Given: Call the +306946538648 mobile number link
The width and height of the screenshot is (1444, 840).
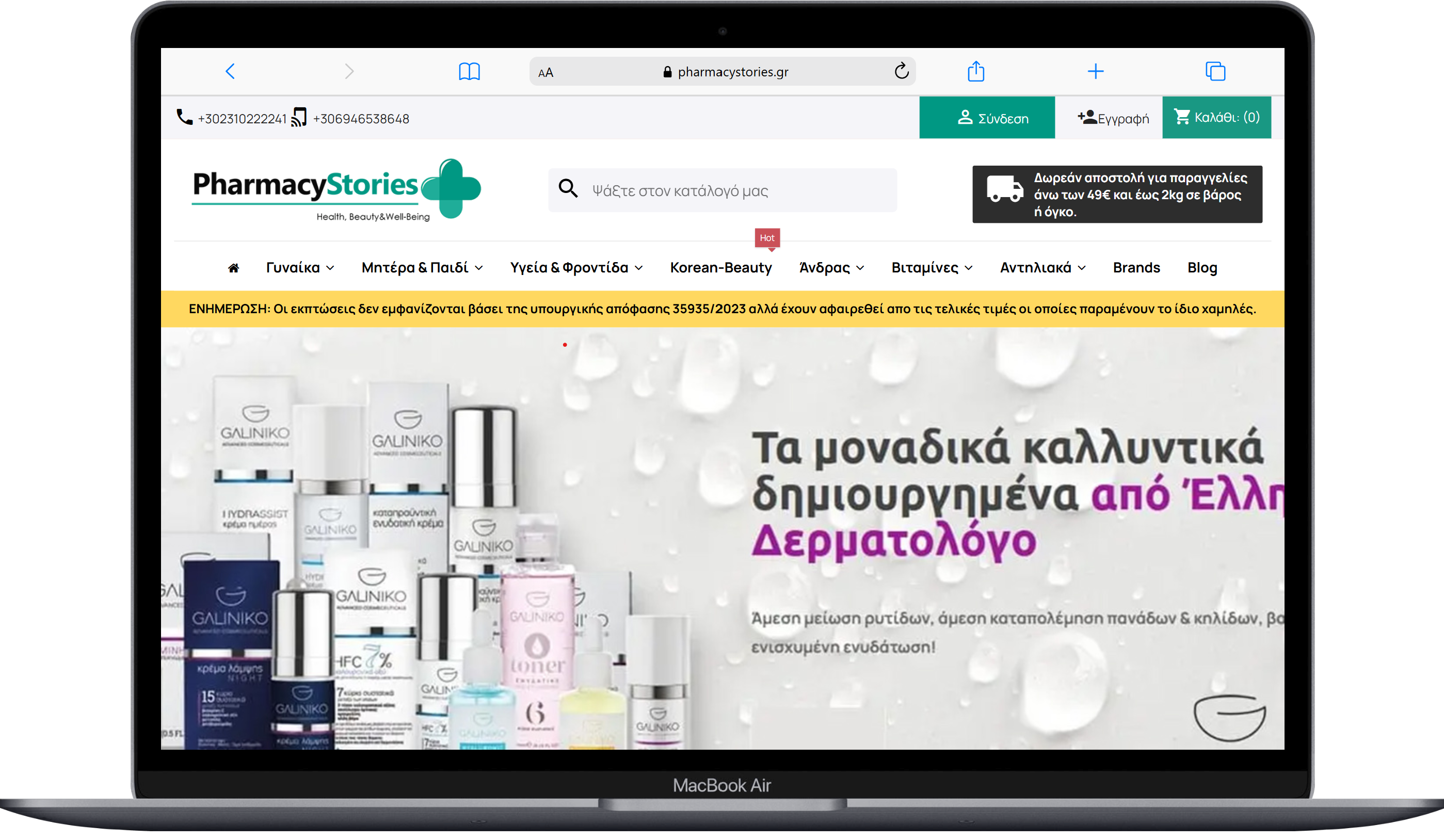Looking at the screenshot, I should click(x=361, y=119).
